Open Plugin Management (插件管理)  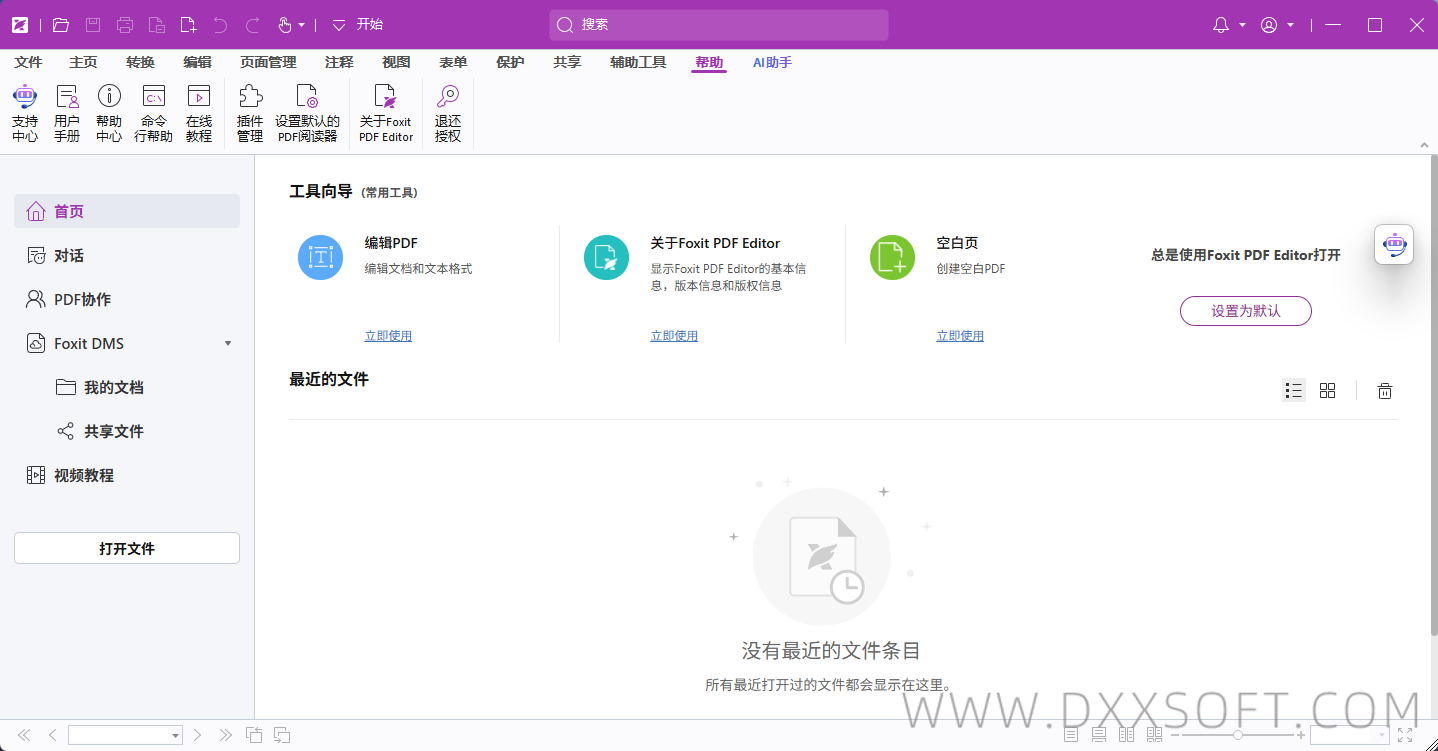point(250,113)
